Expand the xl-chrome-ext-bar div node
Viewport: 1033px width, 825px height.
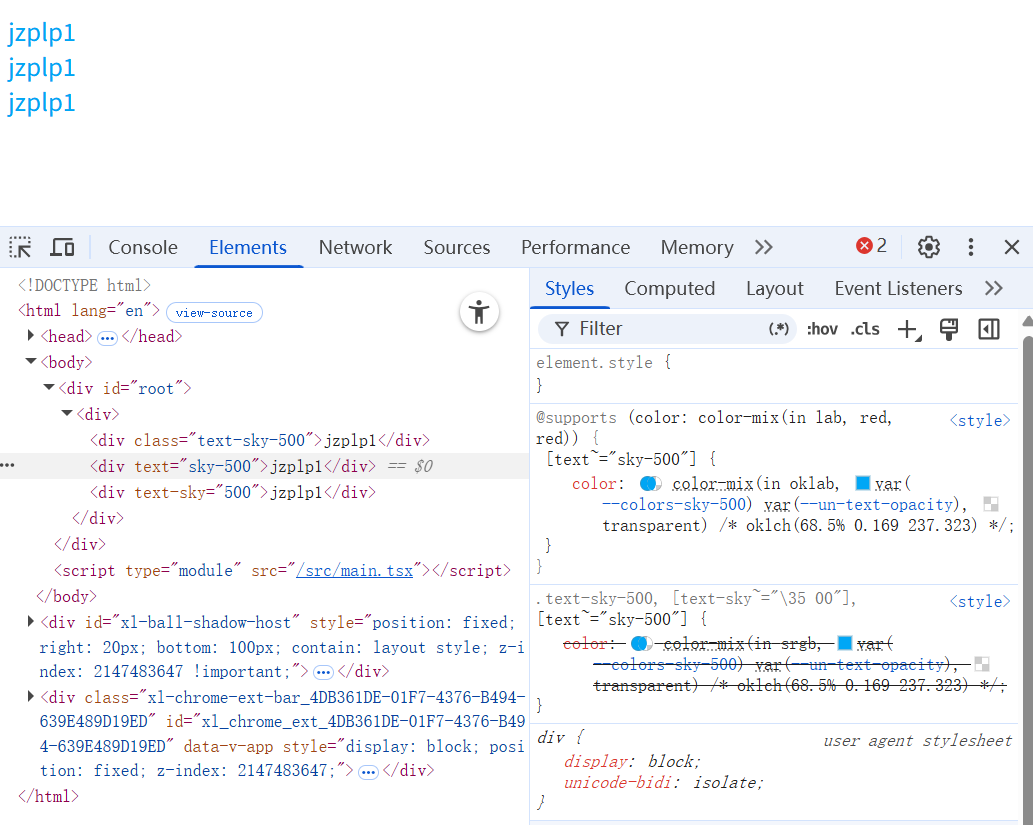coord(30,696)
